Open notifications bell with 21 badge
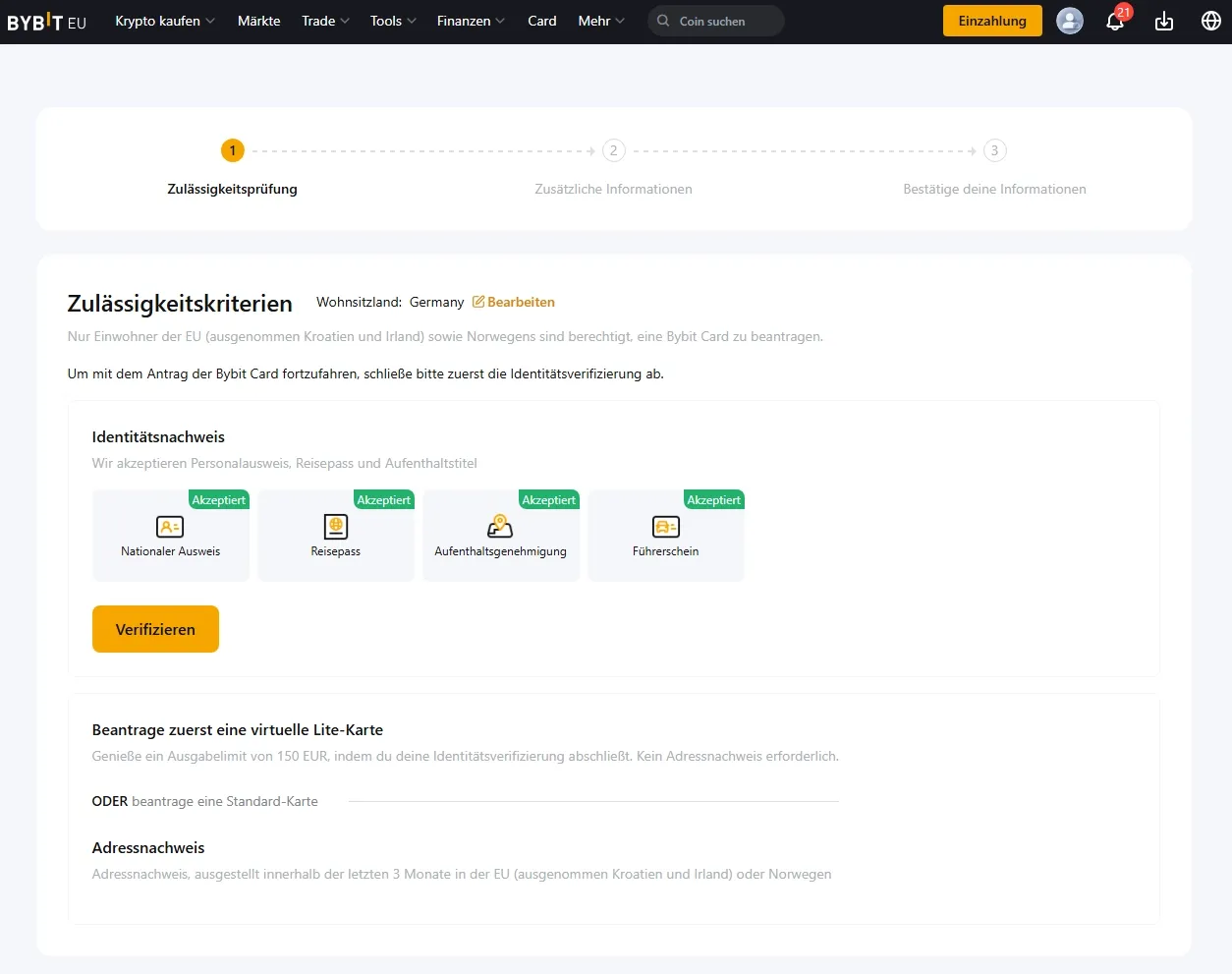This screenshot has height=974, width=1232. tap(1115, 22)
